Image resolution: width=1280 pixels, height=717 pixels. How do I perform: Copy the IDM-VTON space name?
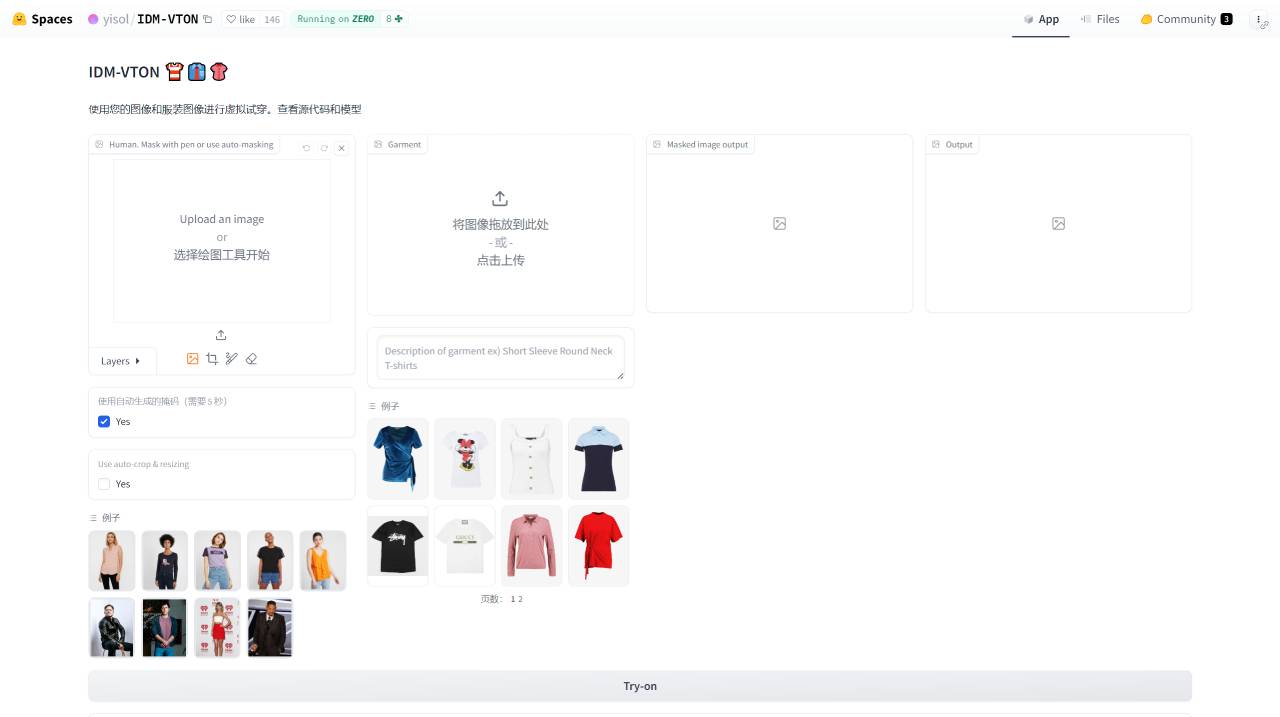pos(207,19)
